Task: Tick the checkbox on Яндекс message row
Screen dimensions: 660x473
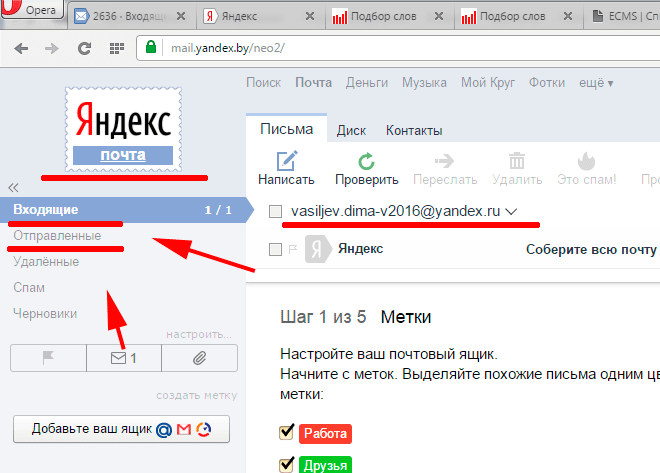Action: coord(275,249)
